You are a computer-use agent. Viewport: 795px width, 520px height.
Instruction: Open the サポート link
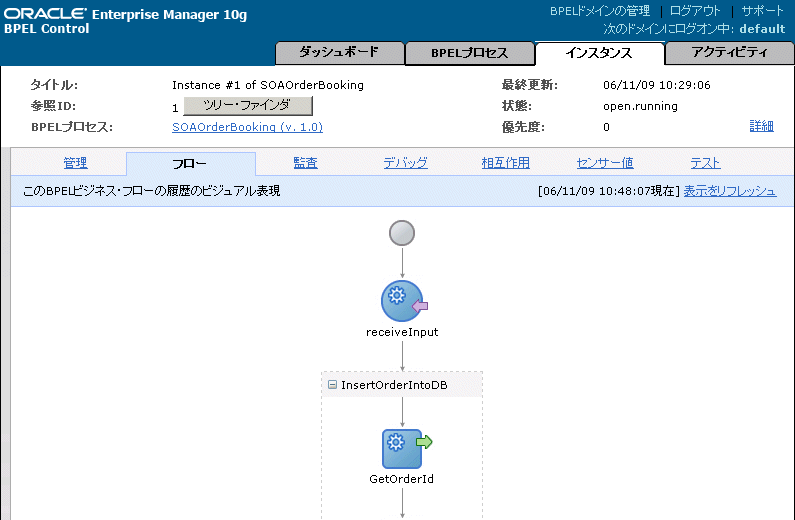[763, 11]
